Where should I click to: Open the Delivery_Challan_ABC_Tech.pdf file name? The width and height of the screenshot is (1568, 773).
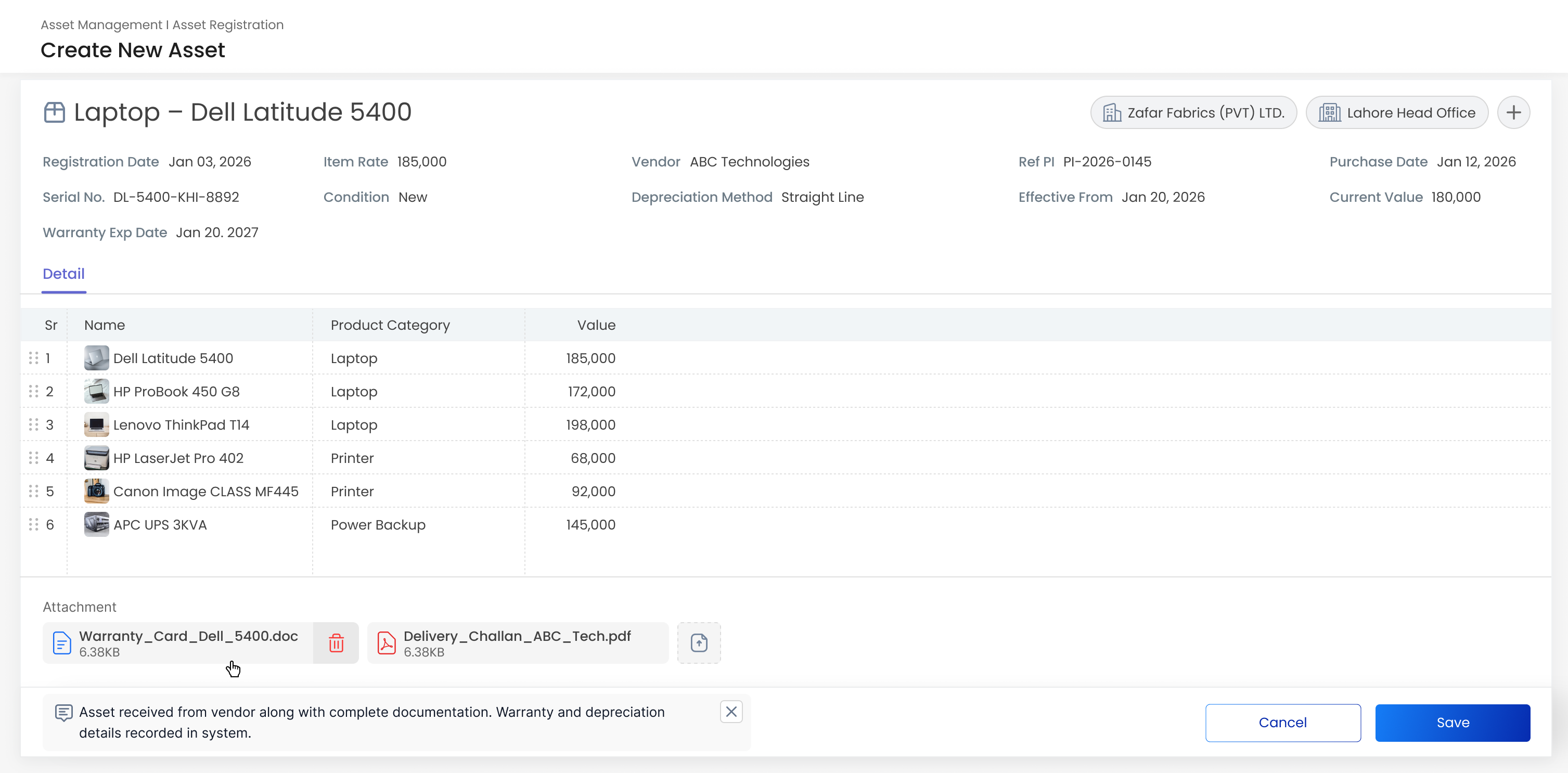[517, 636]
